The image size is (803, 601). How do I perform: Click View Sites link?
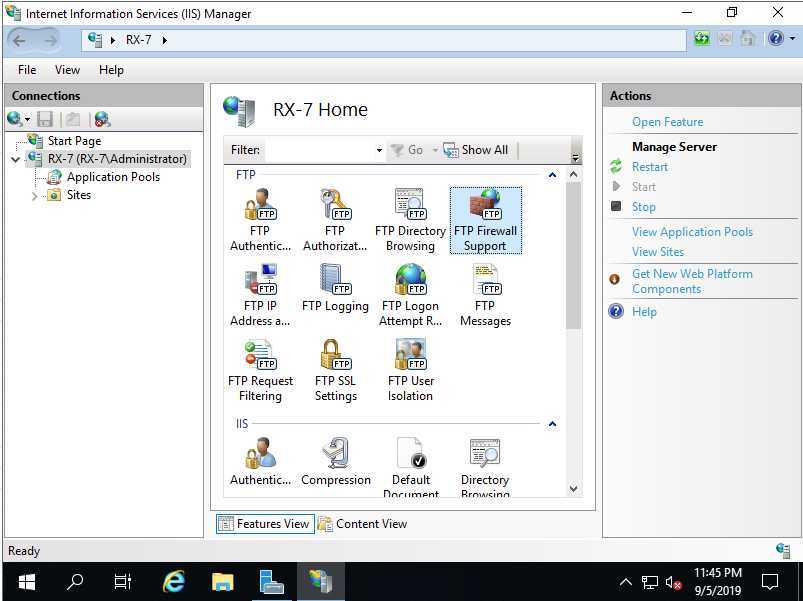point(658,252)
